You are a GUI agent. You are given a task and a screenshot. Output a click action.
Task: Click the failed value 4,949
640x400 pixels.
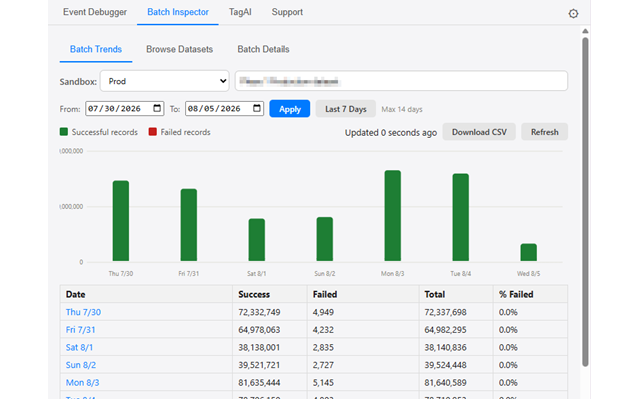pos(323,312)
